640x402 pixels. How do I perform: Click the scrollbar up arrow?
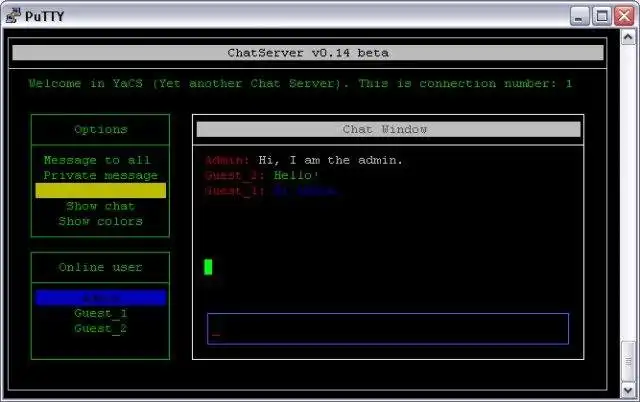point(628,38)
